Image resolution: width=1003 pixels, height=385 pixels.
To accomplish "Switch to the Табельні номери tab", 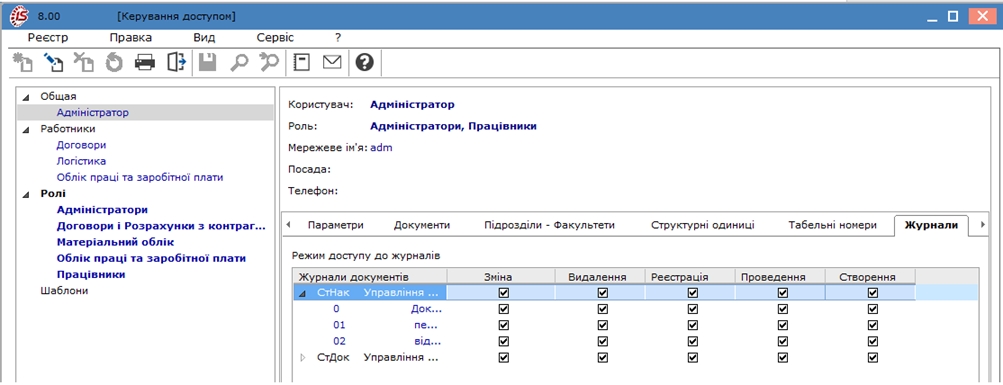I will pyautogui.click(x=832, y=225).
